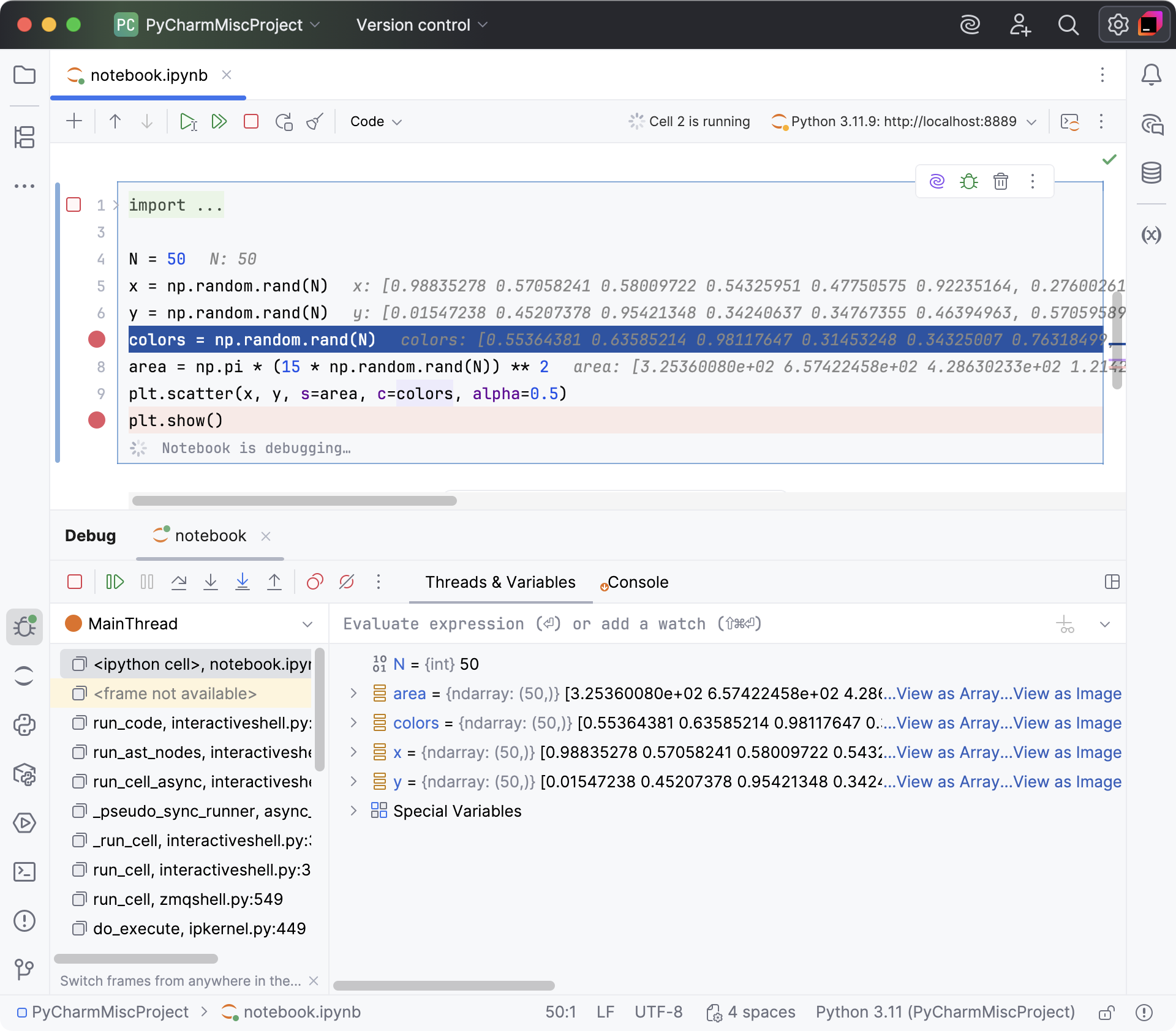This screenshot has height=1031, width=1176.
Task: Open the Git tool window
Action: (24, 970)
